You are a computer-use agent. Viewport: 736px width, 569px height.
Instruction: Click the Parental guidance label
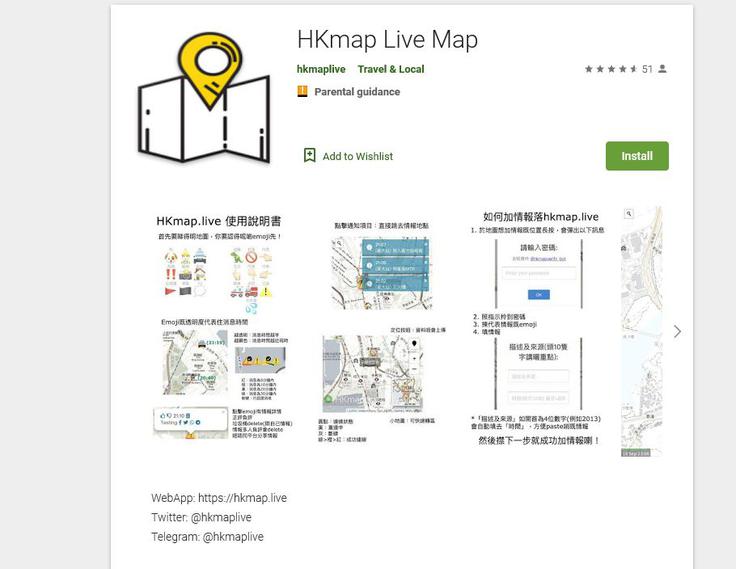[x=357, y=92]
